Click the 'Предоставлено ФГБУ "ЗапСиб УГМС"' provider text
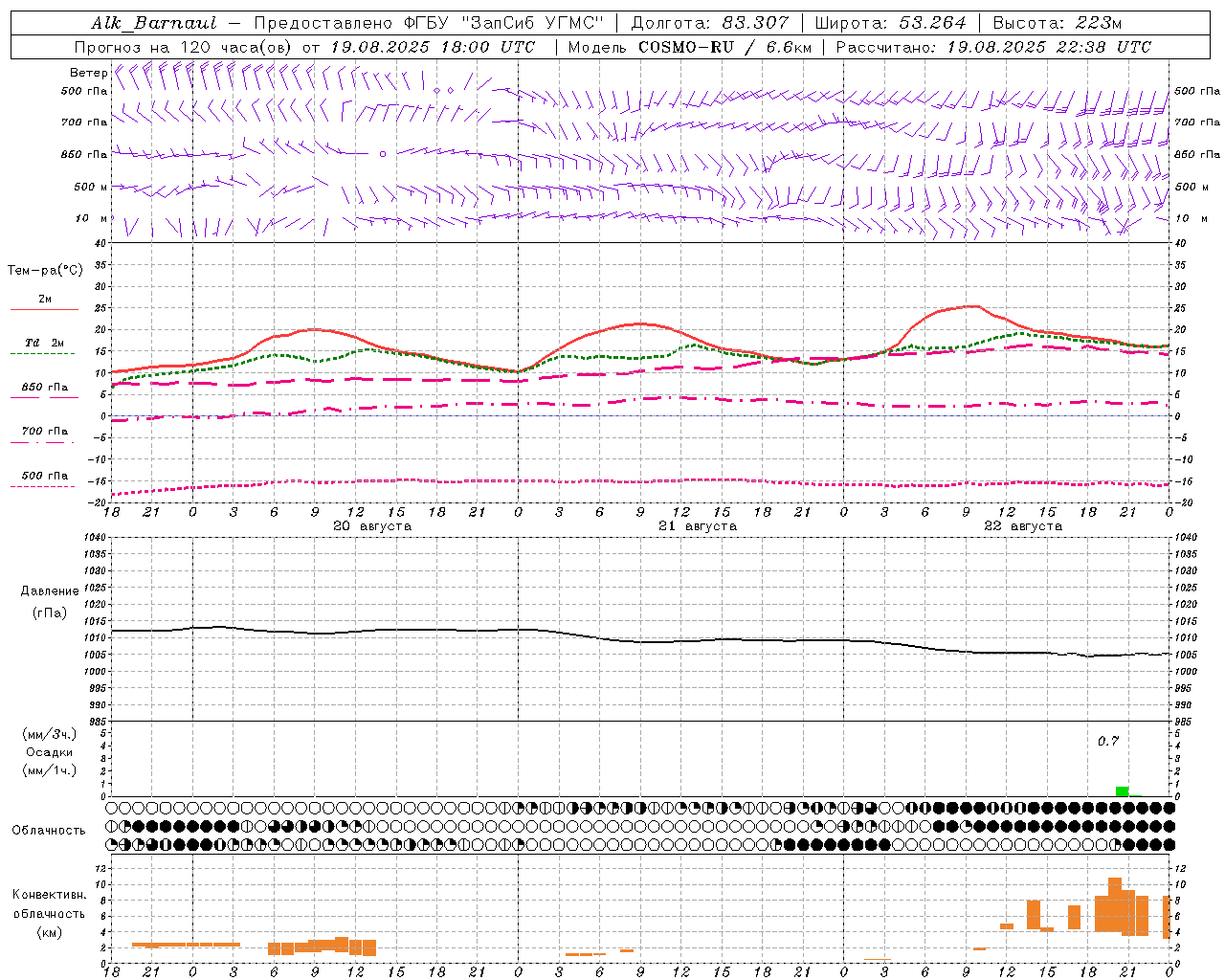Viewport: 1225px width, 980px height. [x=430, y=23]
